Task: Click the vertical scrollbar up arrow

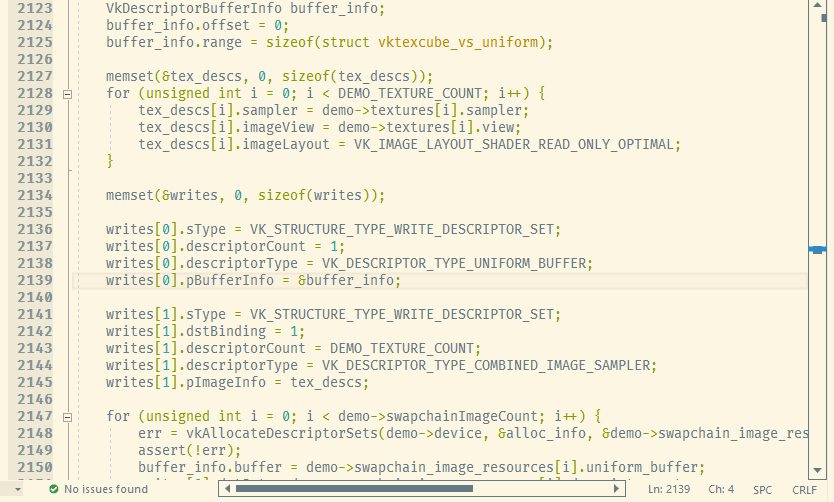Action: (x=818, y=5)
